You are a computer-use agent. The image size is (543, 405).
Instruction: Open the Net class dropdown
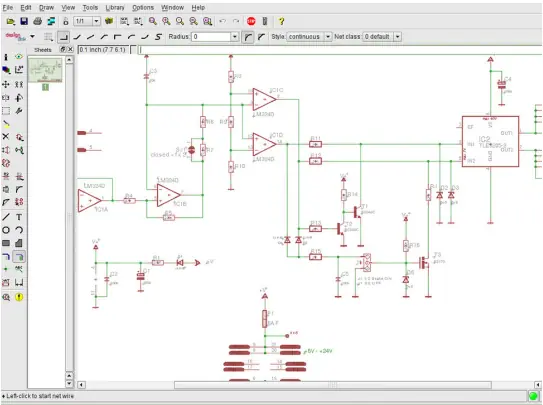coord(398,37)
